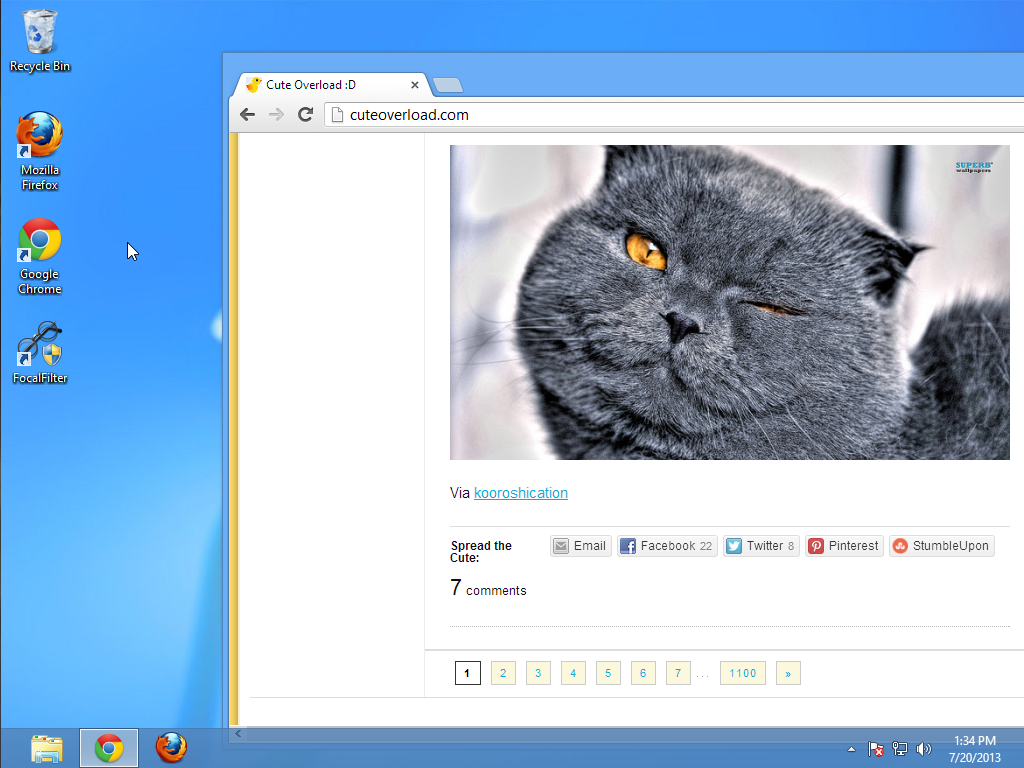Expand hidden system tray icons
This screenshot has width=1024, height=768.
pyautogui.click(x=851, y=748)
